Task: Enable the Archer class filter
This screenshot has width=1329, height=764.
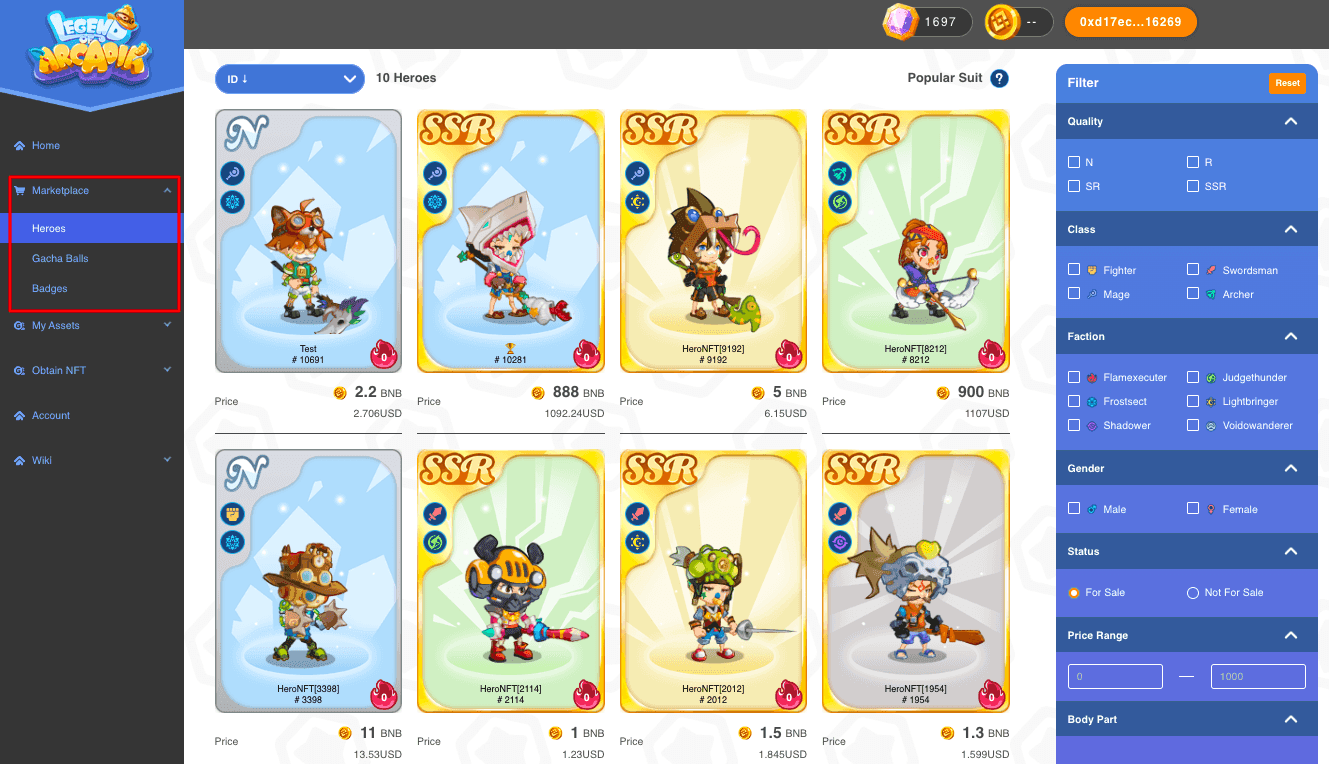Action: 1193,294
